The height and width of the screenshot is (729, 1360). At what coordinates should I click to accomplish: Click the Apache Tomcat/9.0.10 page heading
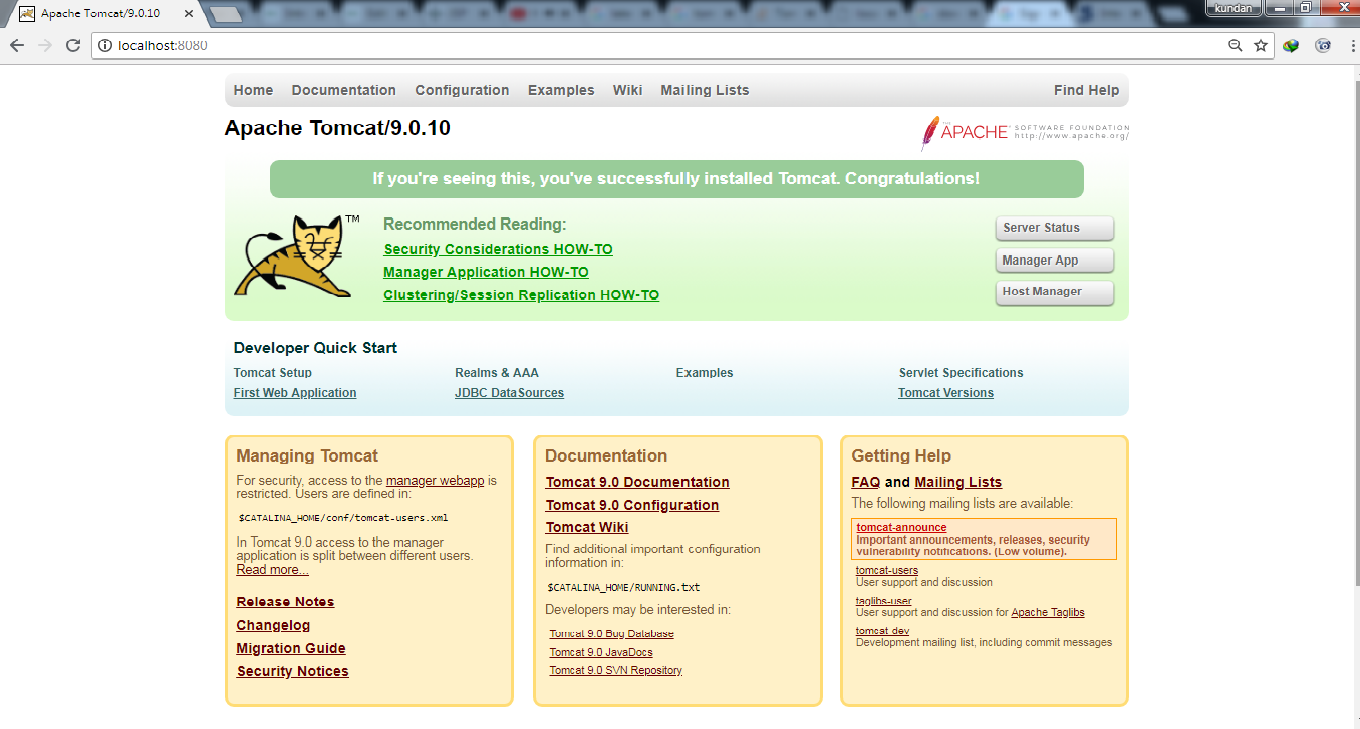[x=338, y=128]
